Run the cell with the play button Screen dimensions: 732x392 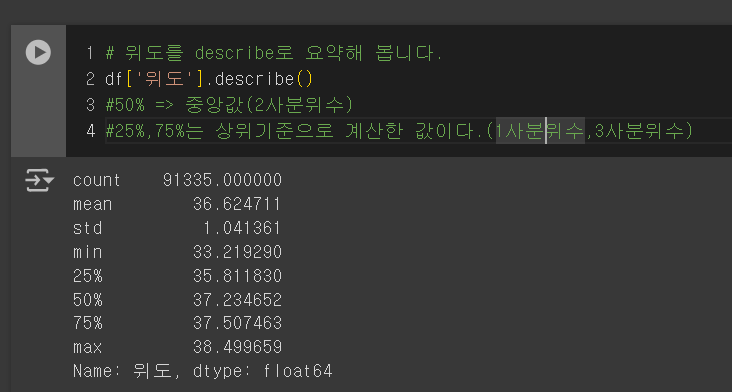[x=38, y=52]
